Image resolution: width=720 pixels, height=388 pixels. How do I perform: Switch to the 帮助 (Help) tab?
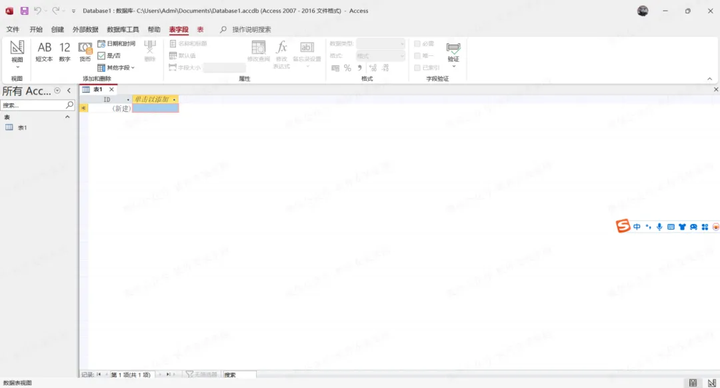pos(154,29)
